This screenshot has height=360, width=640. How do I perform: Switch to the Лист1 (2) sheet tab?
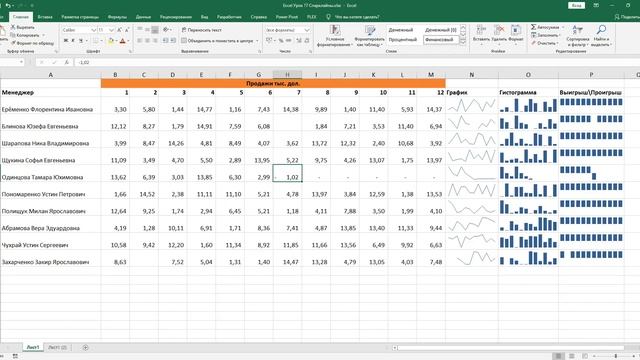[x=57, y=347]
